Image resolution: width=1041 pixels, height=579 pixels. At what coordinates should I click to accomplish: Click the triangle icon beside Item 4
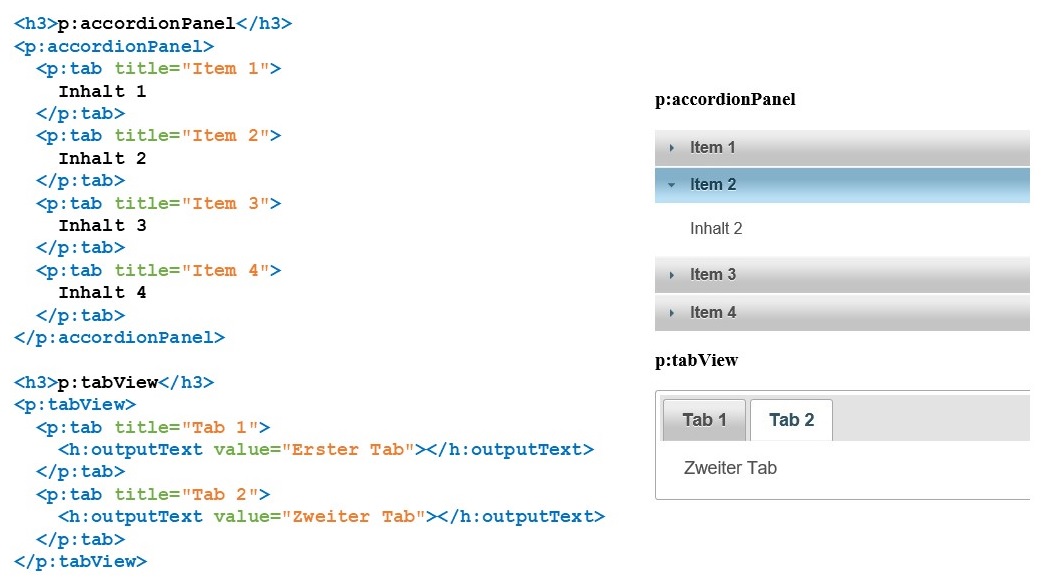672,313
